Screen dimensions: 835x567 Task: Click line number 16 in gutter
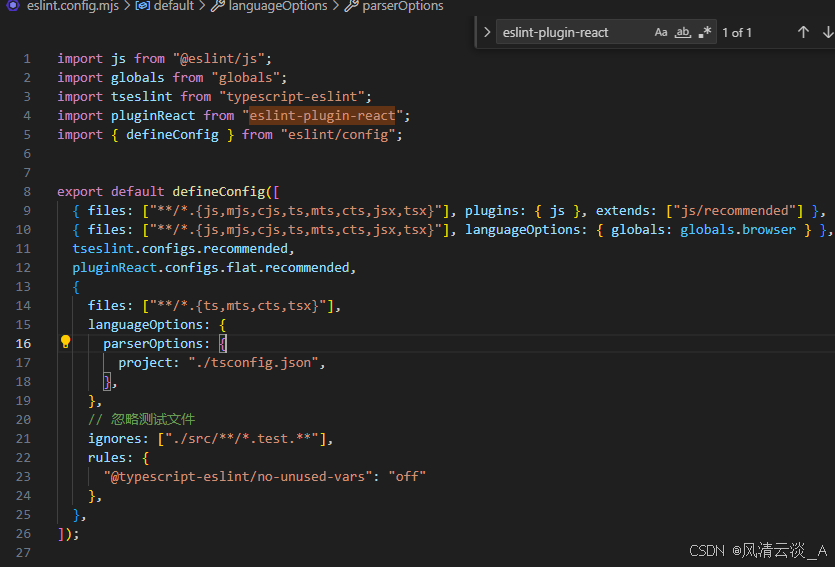point(23,343)
